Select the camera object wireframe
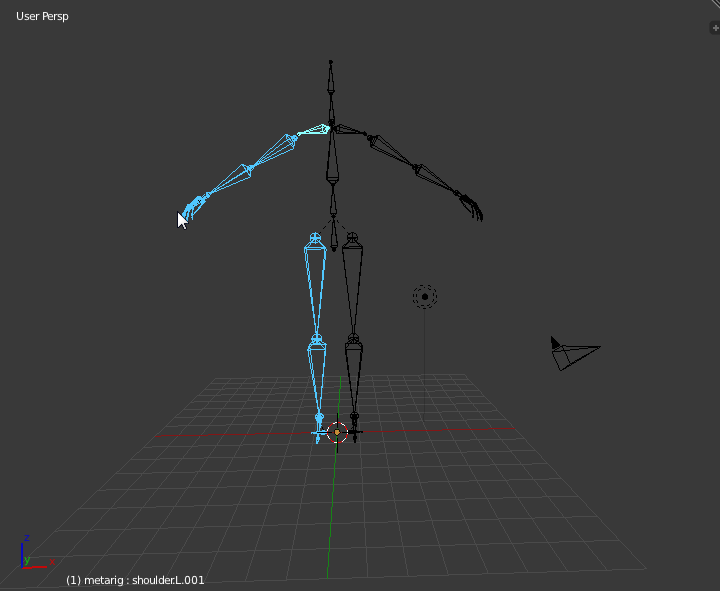Viewport: 720px width, 591px height. tap(575, 353)
